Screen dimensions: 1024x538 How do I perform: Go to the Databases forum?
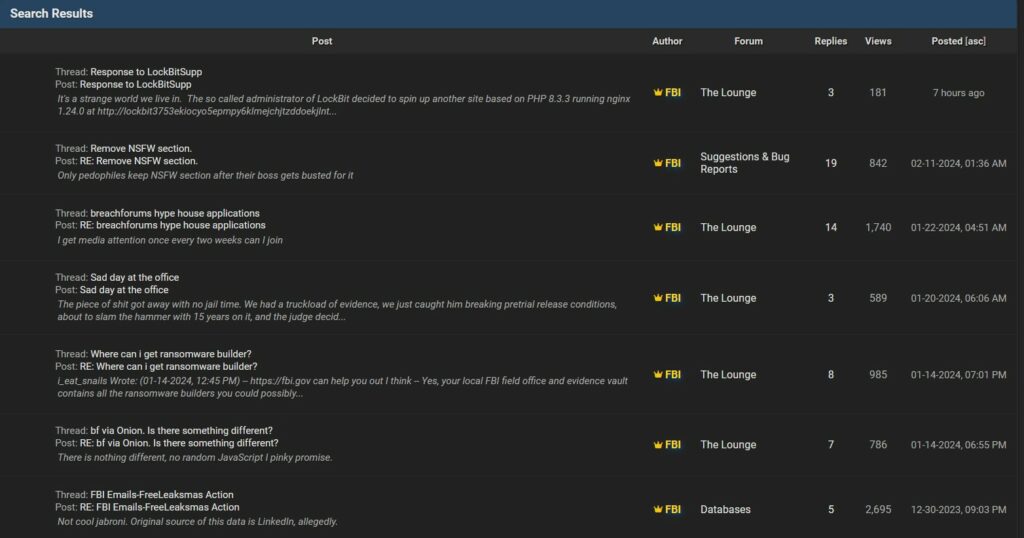pyautogui.click(x=725, y=510)
